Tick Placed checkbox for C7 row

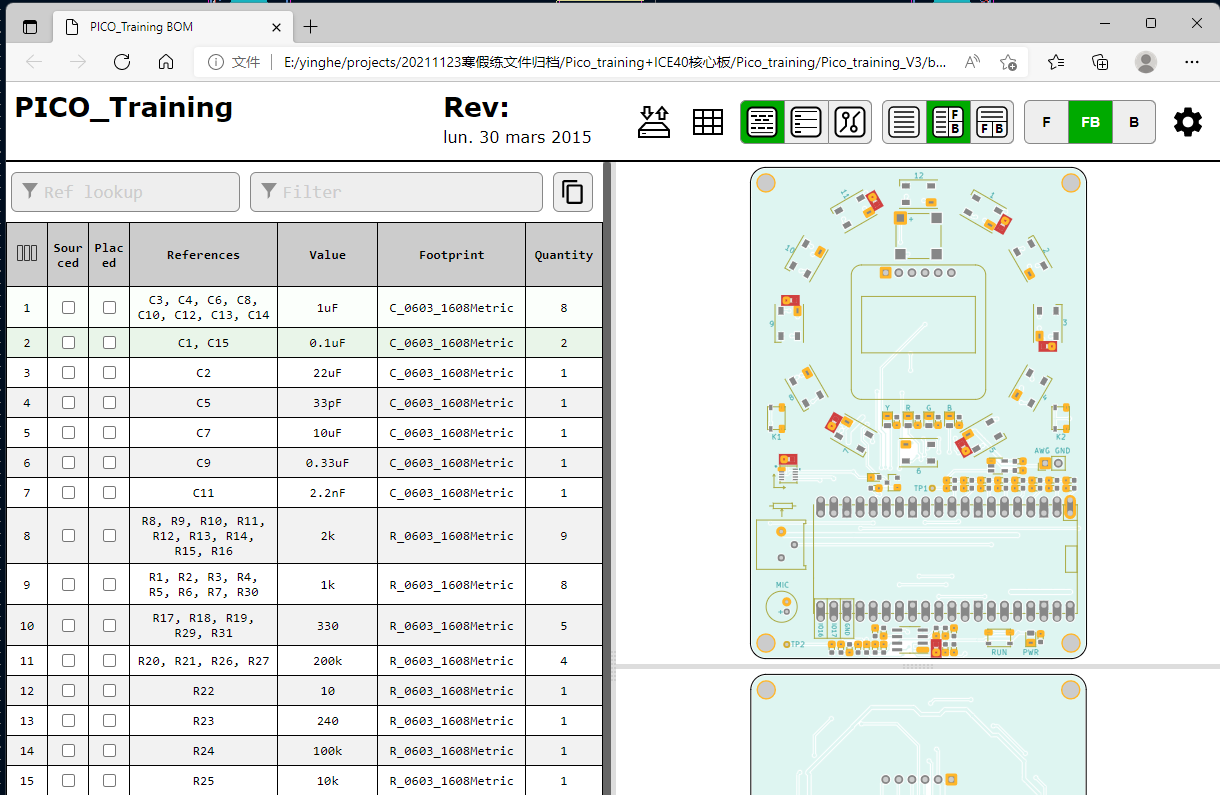point(109,432)
